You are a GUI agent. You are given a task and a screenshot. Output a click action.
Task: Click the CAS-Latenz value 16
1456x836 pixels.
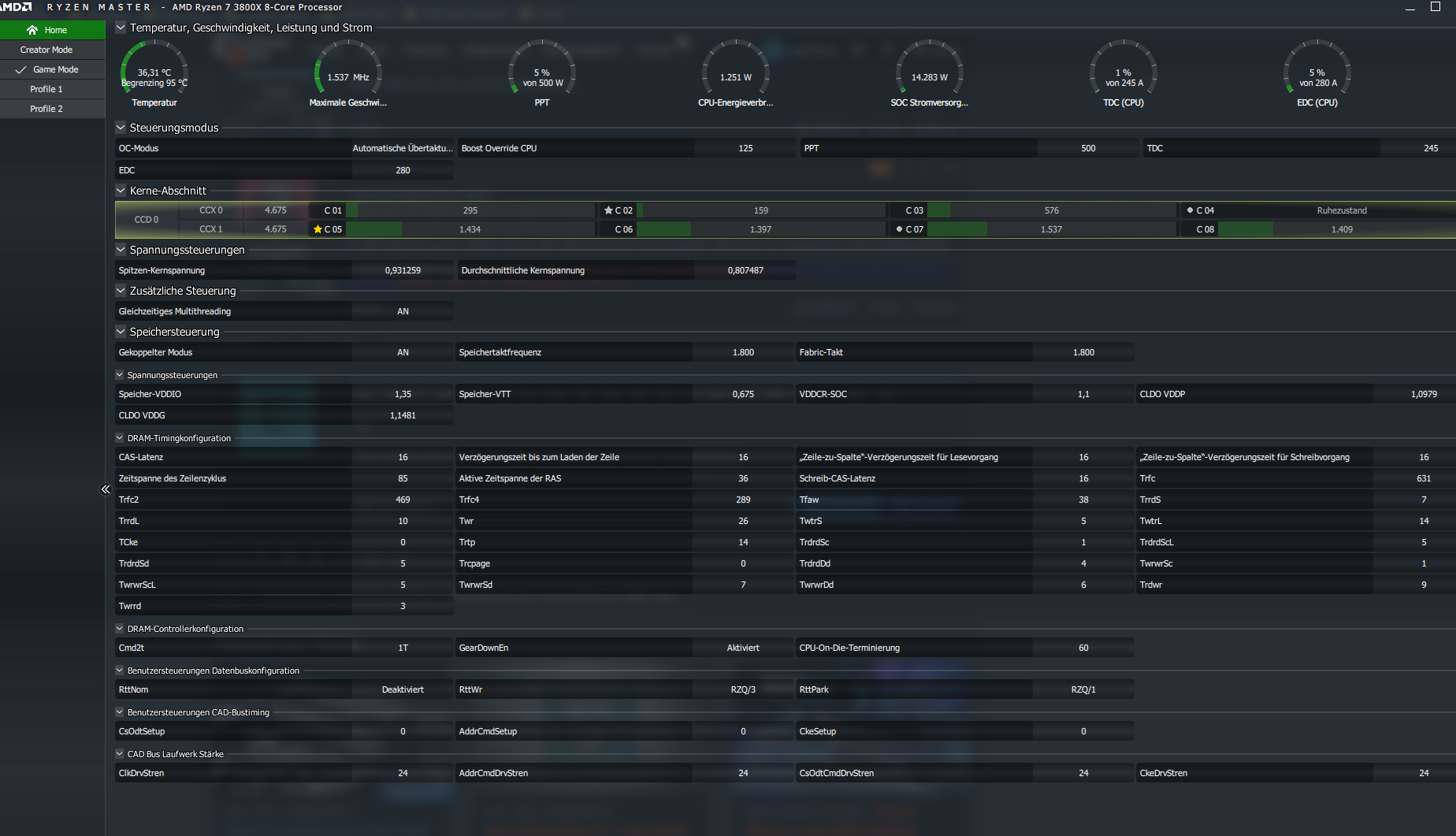pyautogui.click(x=403, y=457)
